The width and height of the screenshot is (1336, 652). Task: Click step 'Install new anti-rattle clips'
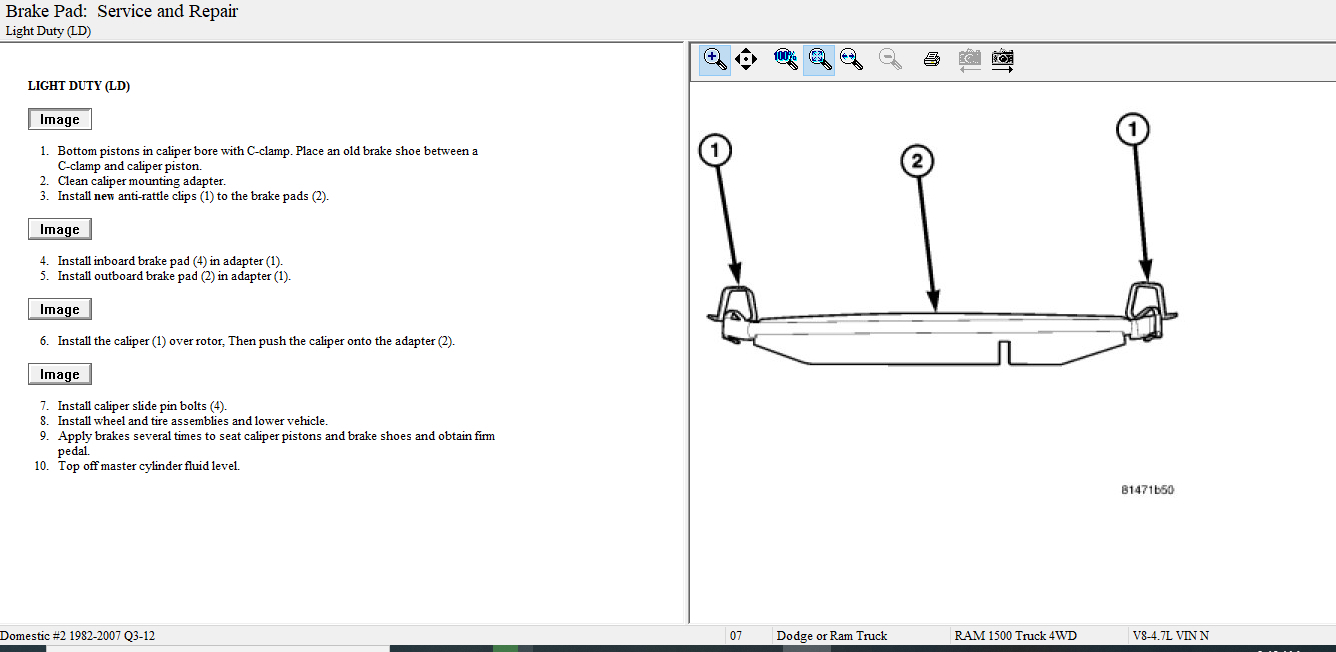click(193, 196)
